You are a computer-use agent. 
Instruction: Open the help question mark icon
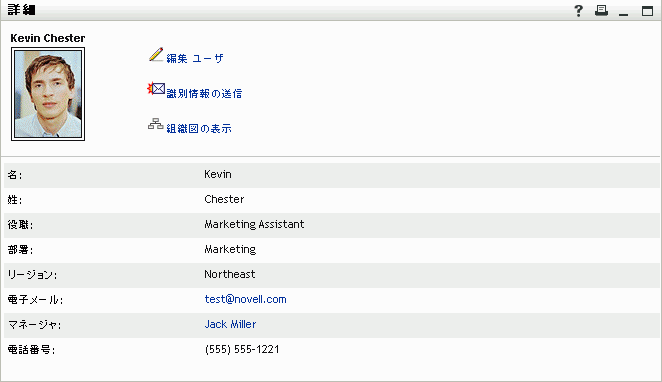tap(578, 11)
